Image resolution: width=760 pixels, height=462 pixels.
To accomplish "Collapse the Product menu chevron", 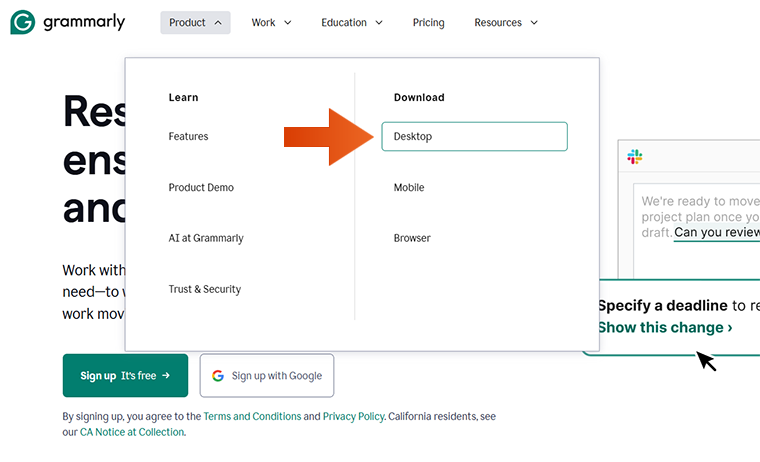I will 218,23.
